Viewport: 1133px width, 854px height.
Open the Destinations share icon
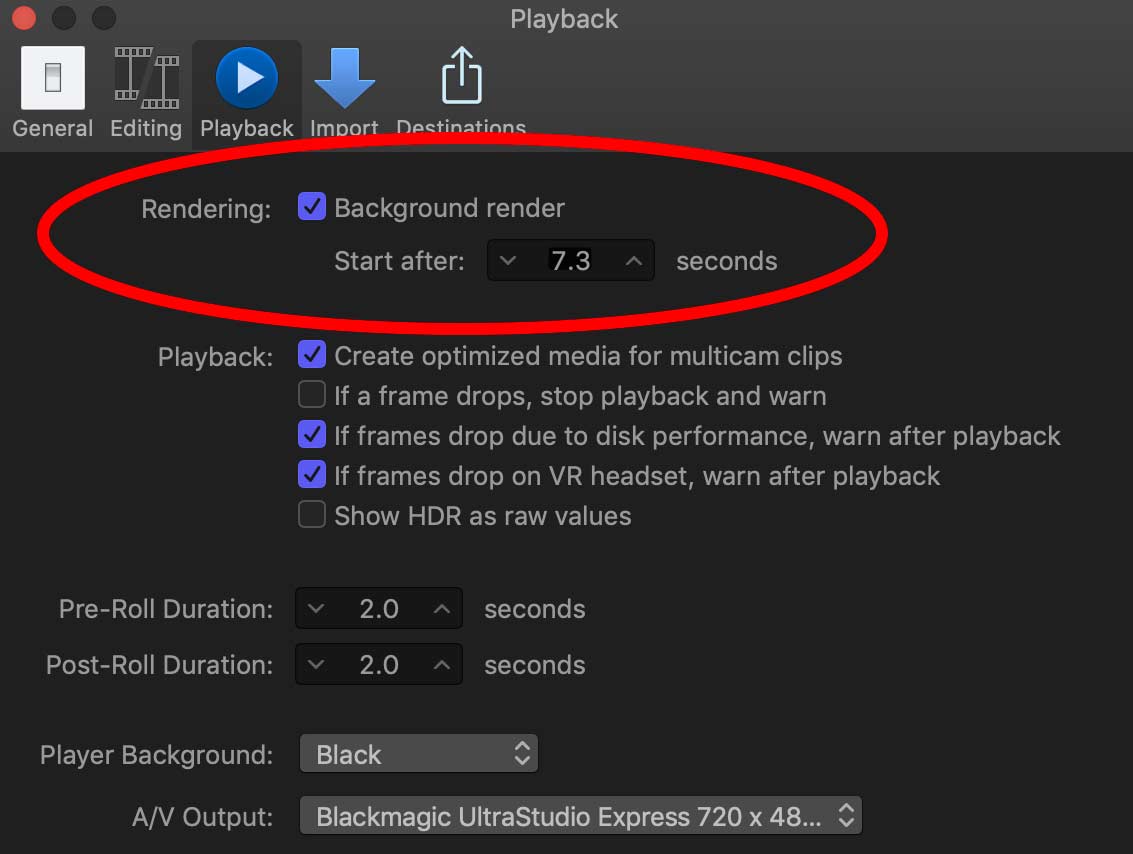[x=462, y=76]
